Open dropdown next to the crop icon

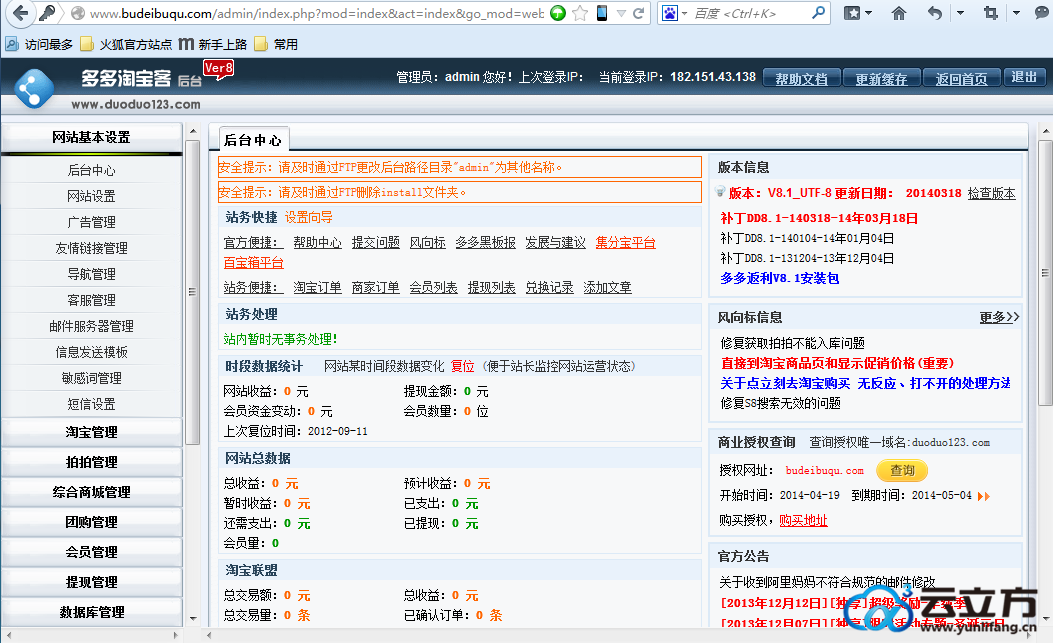pyautogui.click(x=1016, y=13)
